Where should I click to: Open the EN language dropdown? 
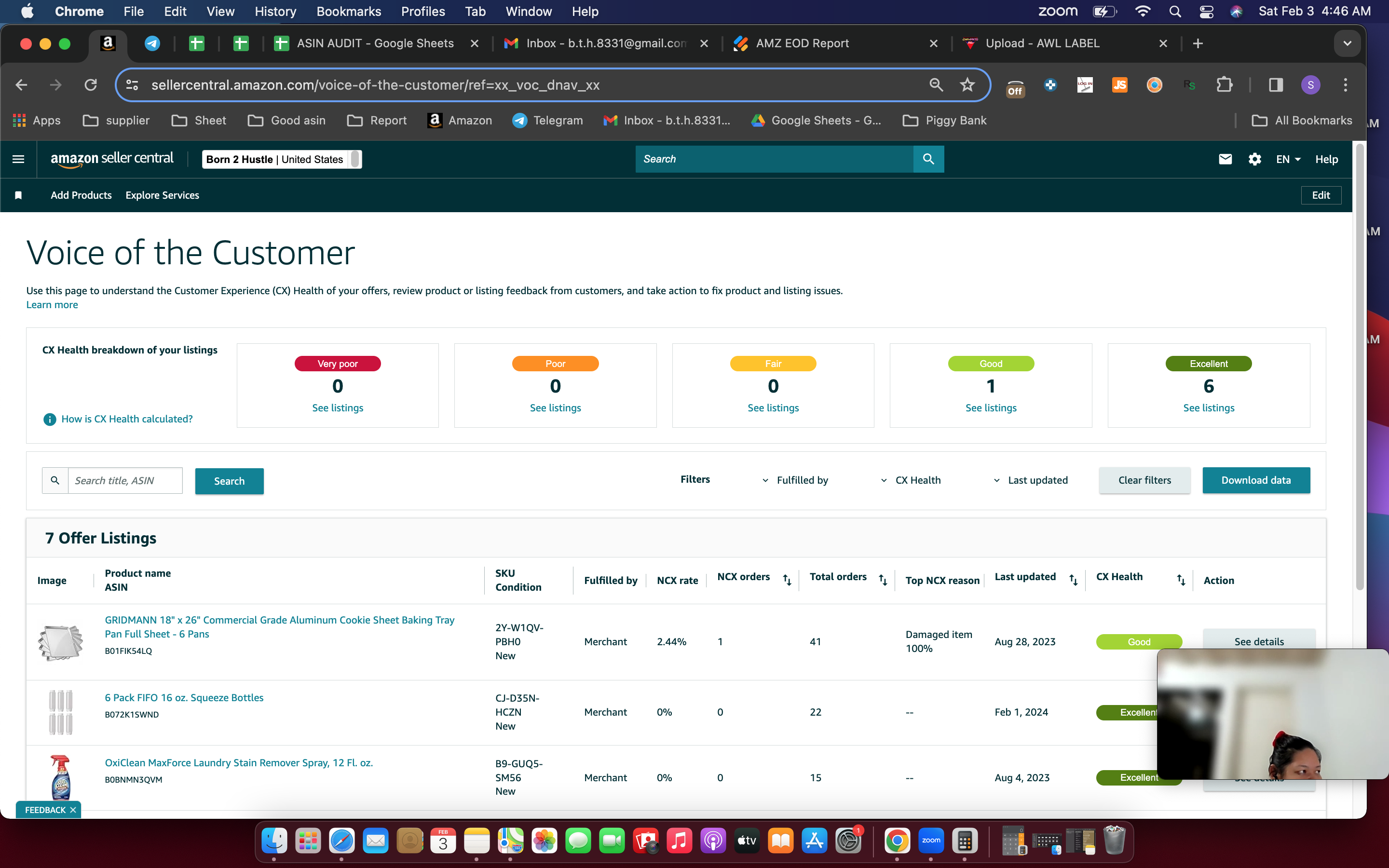coord(1288,159)
